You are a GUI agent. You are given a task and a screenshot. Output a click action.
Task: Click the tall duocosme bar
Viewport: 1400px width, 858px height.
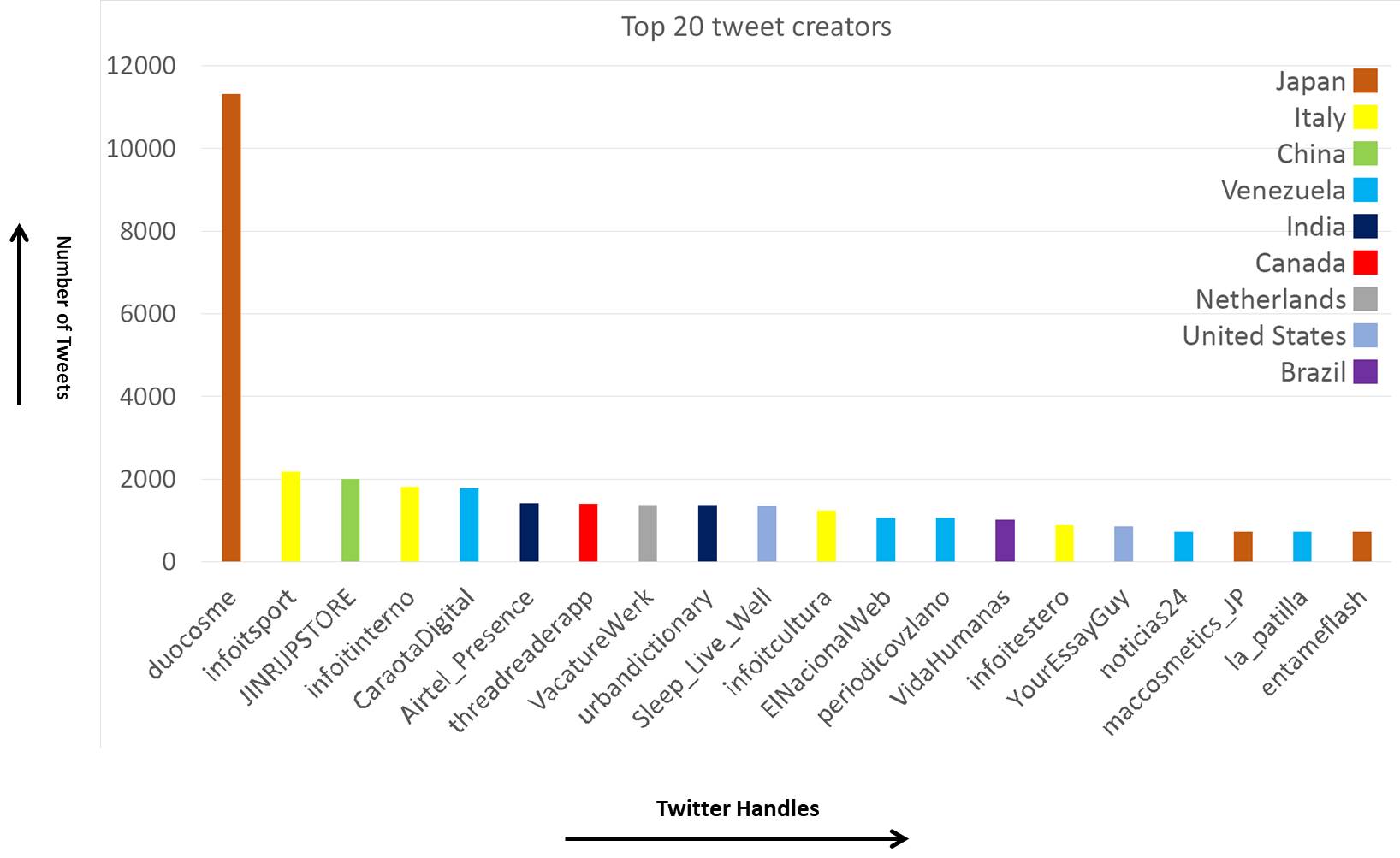tap(231, 328)
